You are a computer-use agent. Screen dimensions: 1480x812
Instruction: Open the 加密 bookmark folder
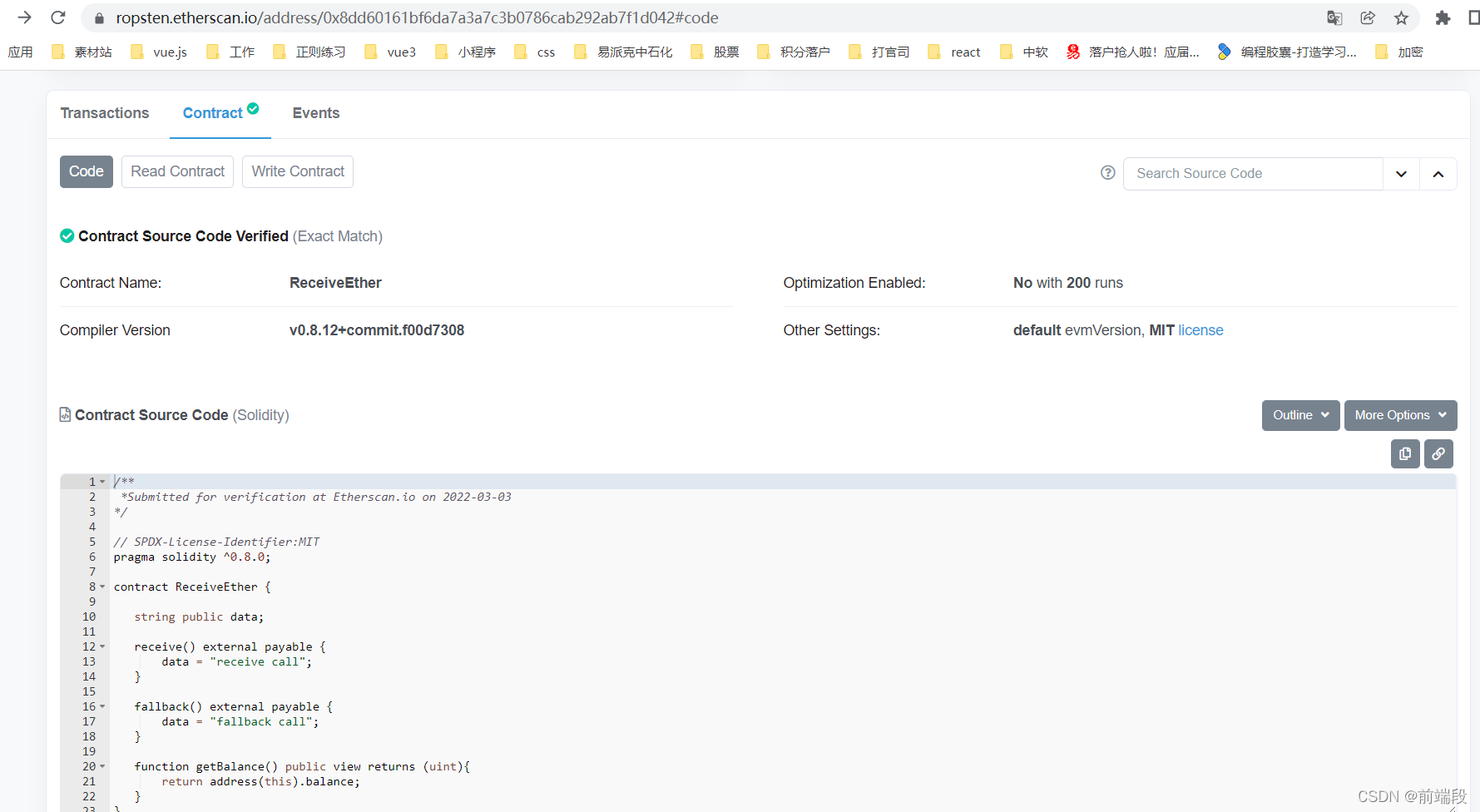tap(1398, 52)
